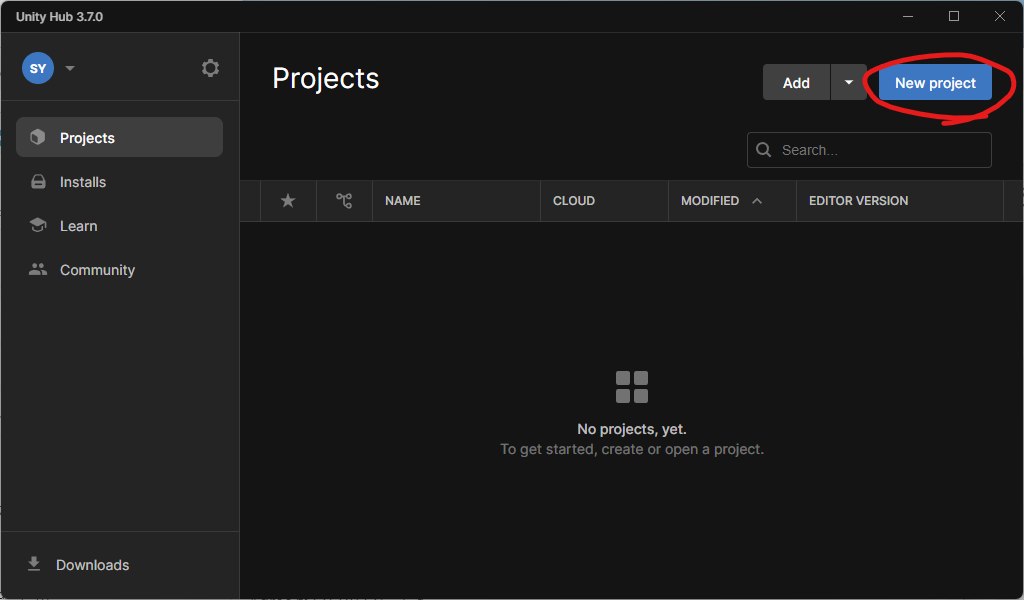Go to the Learn section

point(120,226)
